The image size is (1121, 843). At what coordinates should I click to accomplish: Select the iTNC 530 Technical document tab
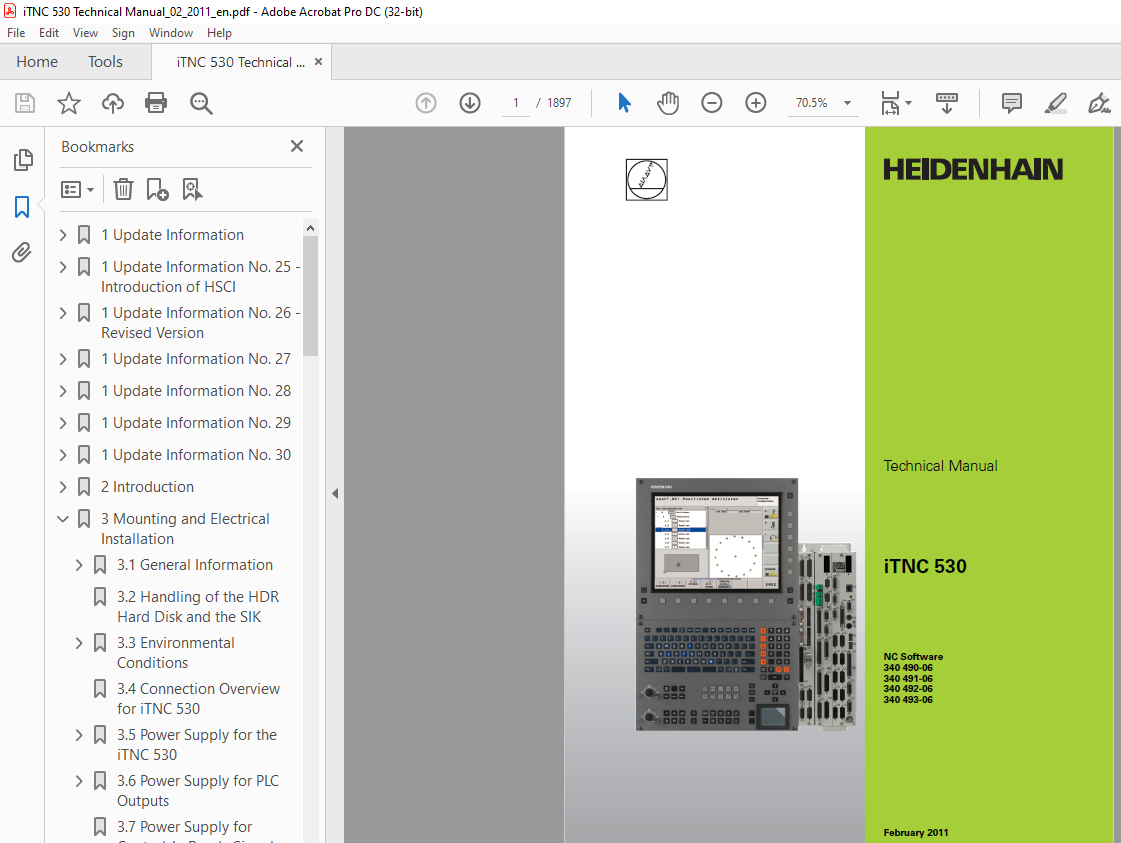click(x=241, y=62)
